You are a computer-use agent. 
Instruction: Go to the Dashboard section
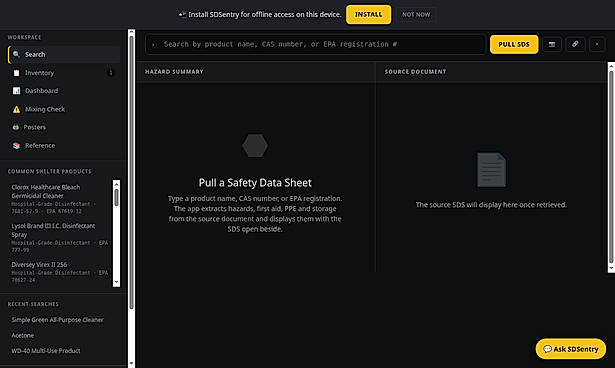64,91
